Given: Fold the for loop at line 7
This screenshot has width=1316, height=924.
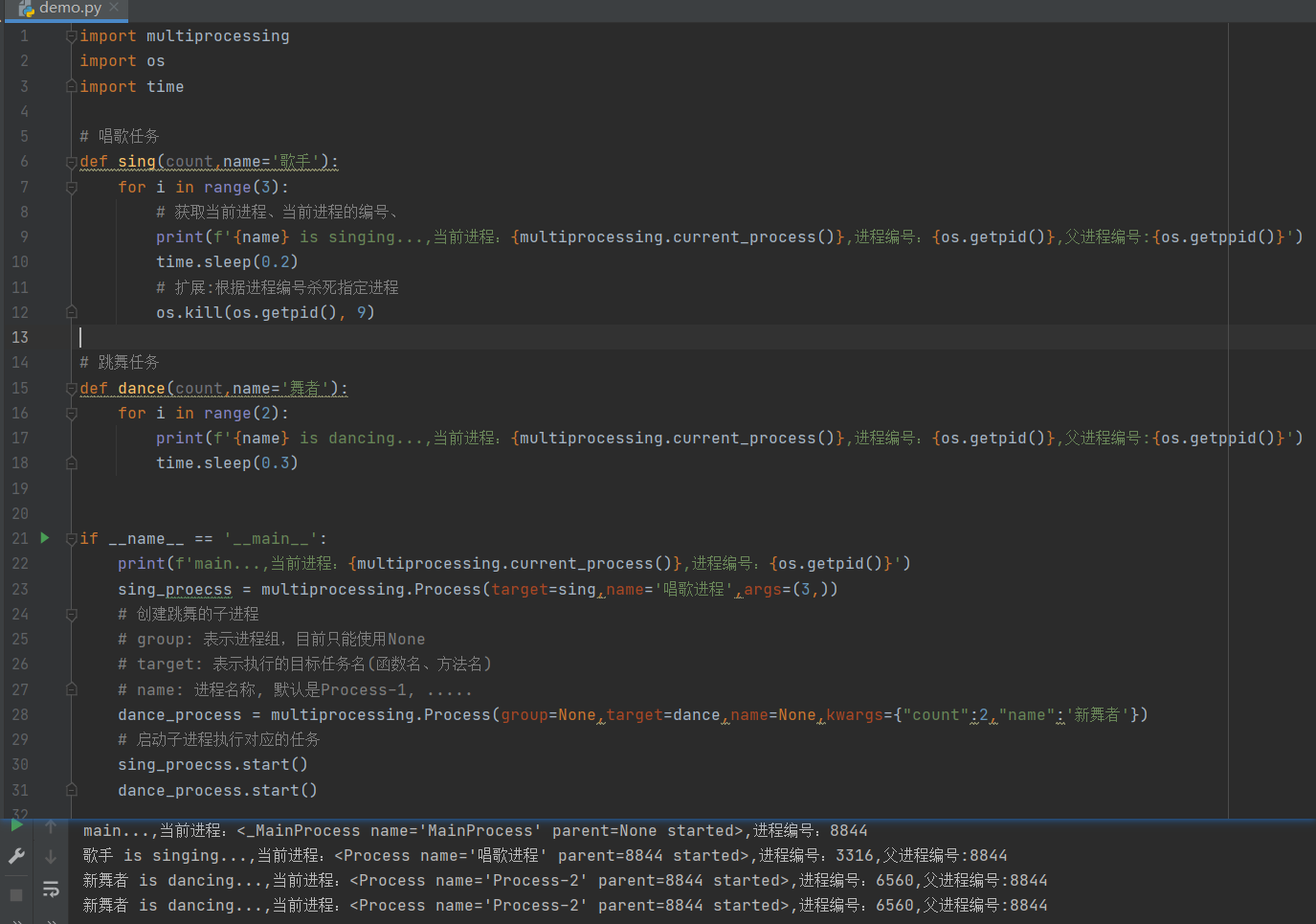Looking at the screenshot, I should (x=71, y=188).
